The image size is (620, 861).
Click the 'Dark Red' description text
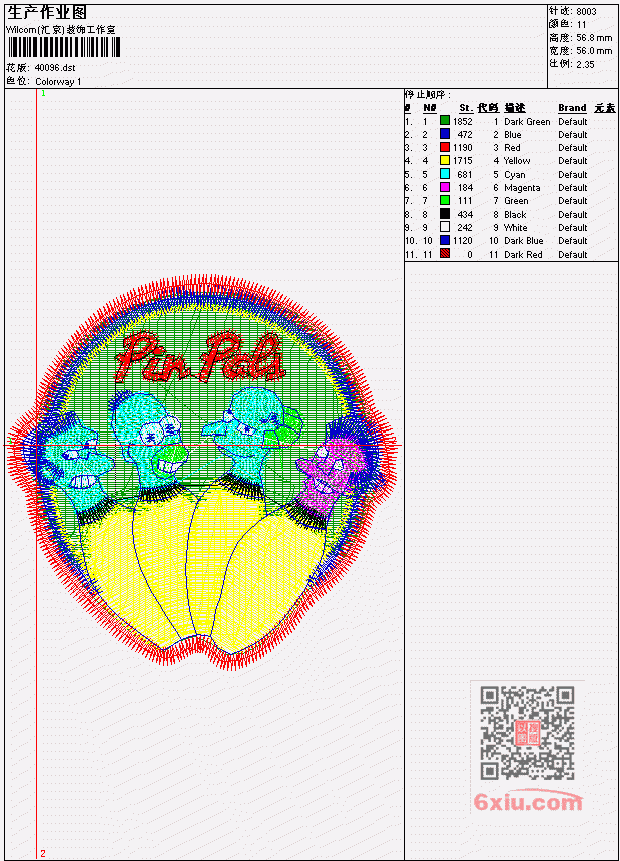click(523, 255)
